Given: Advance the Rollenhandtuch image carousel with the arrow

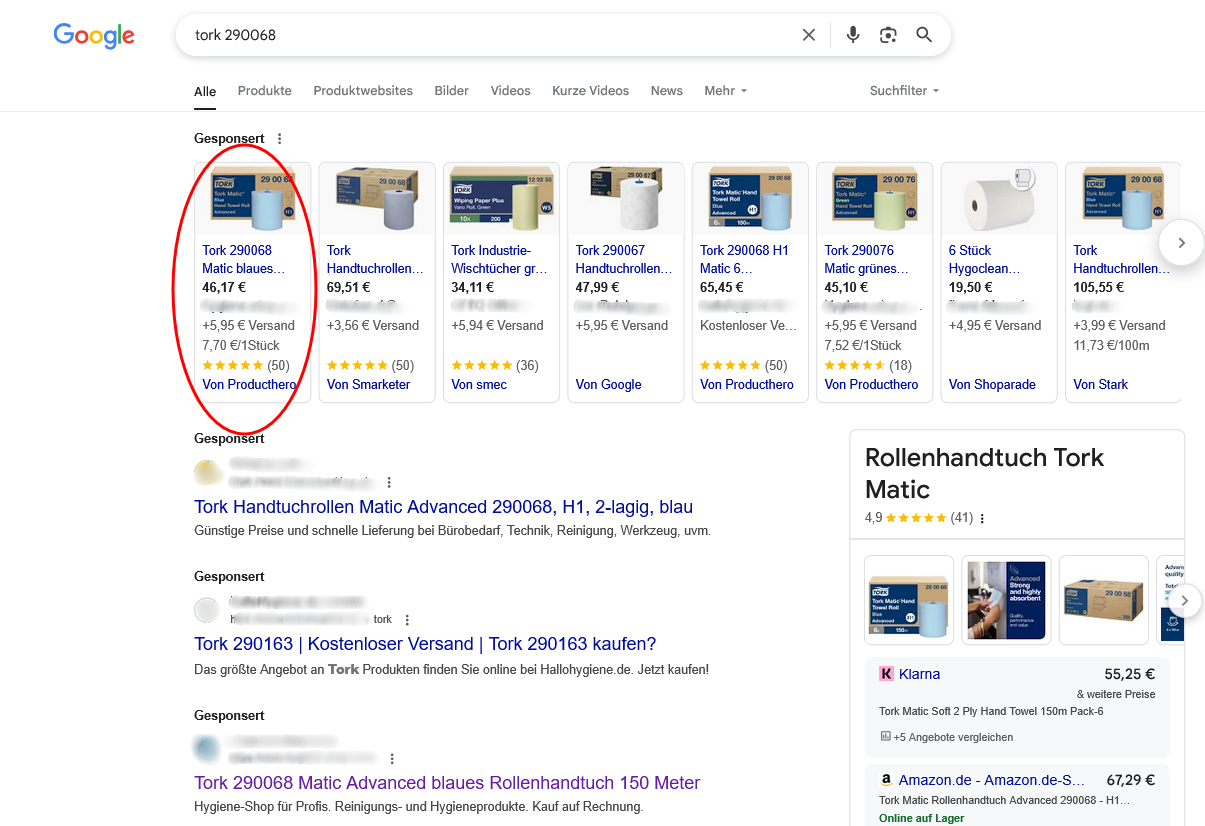Looking at the screenshot, I should point(1184,601).
